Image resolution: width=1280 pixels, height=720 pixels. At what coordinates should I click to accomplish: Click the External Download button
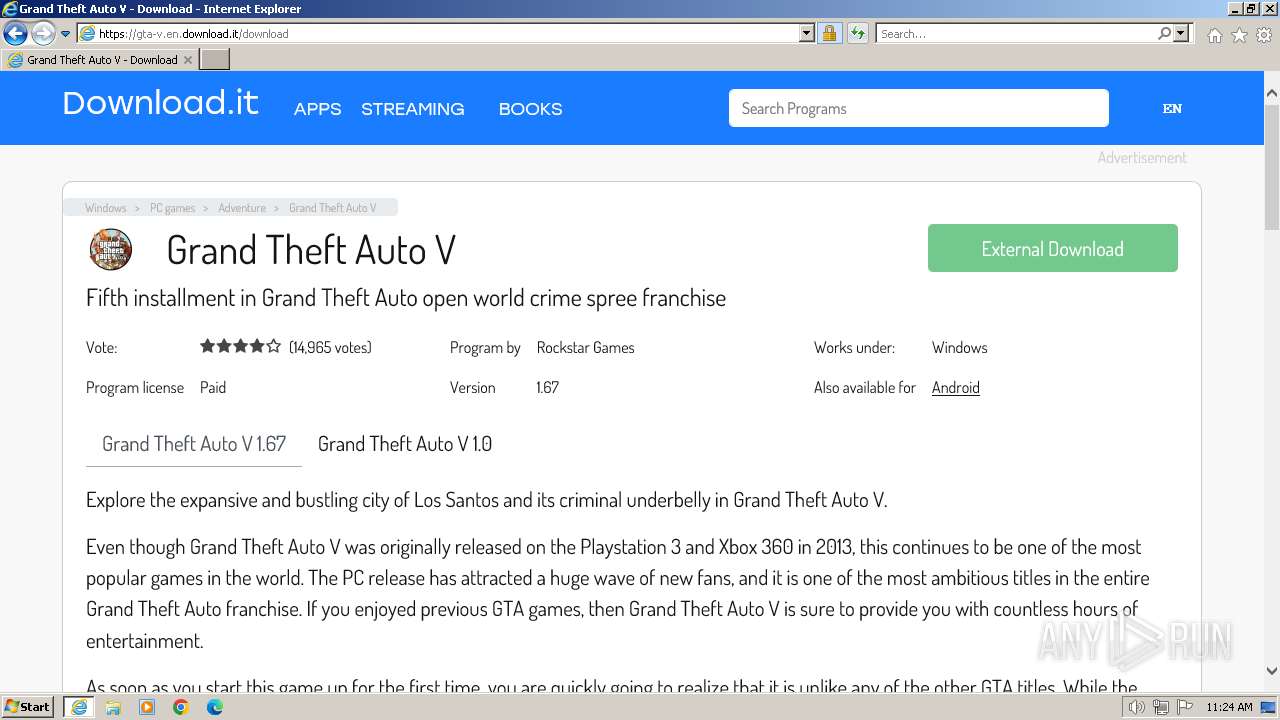point(1052,248)
